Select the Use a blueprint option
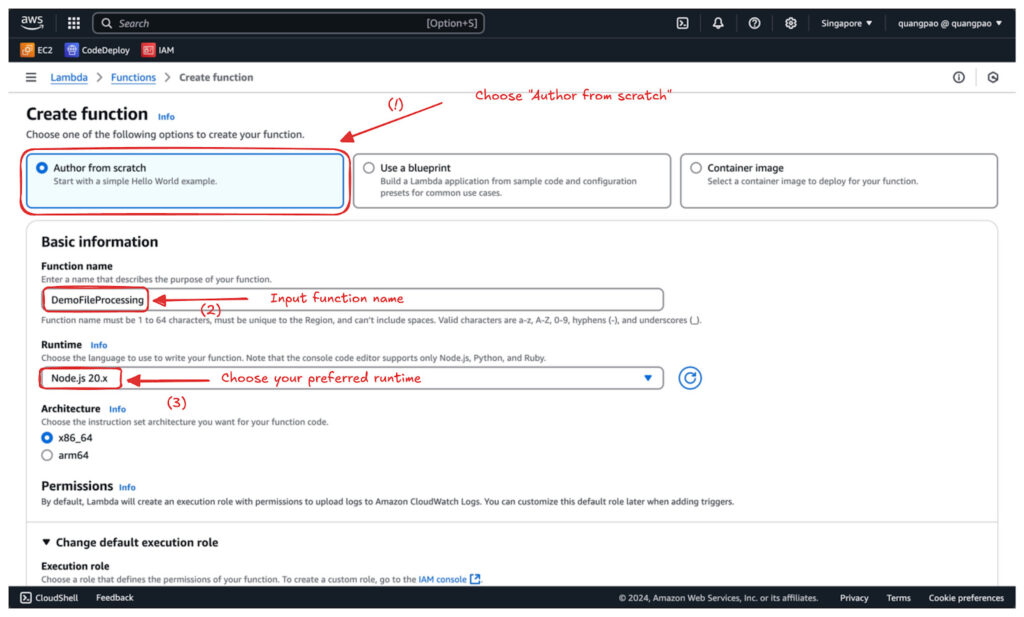 tap(511, 181)
